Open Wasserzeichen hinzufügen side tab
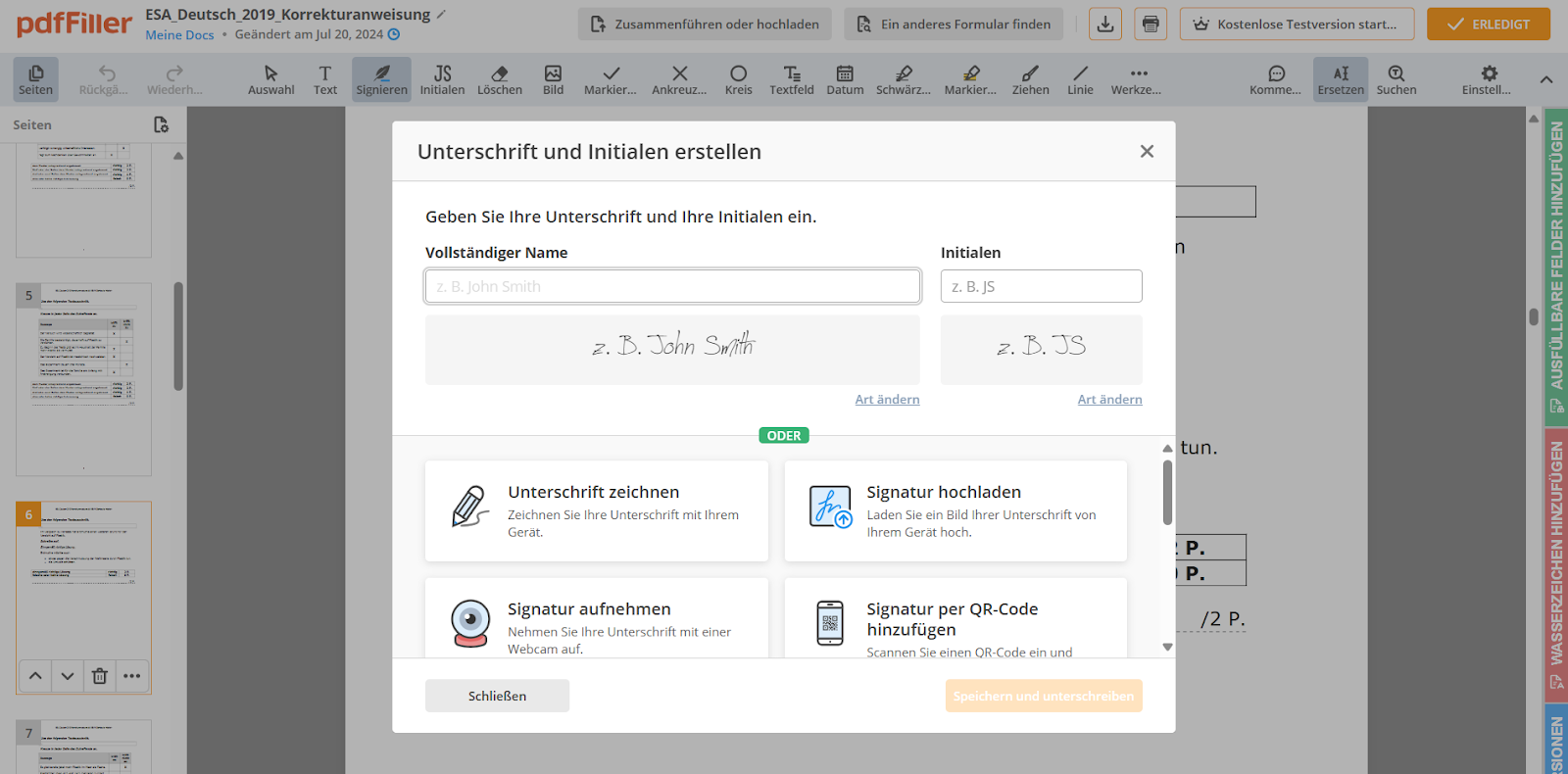 (1556, 565)
